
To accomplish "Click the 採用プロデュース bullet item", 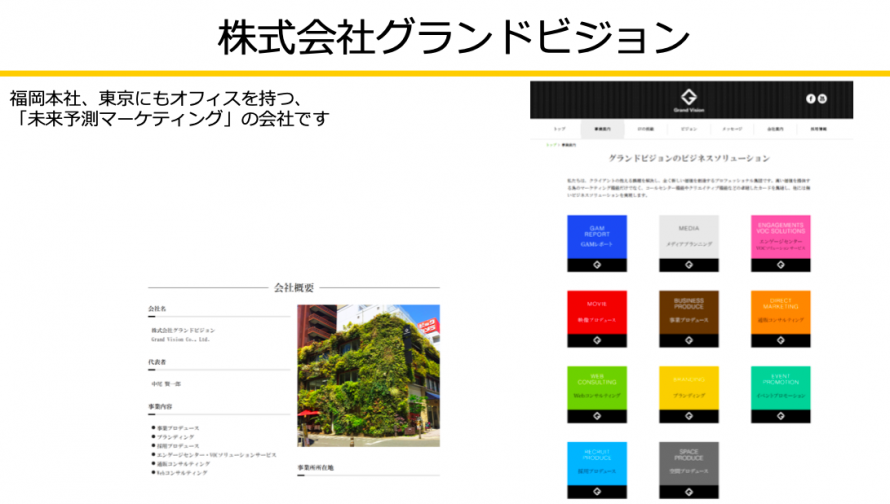I will (178, 446).
